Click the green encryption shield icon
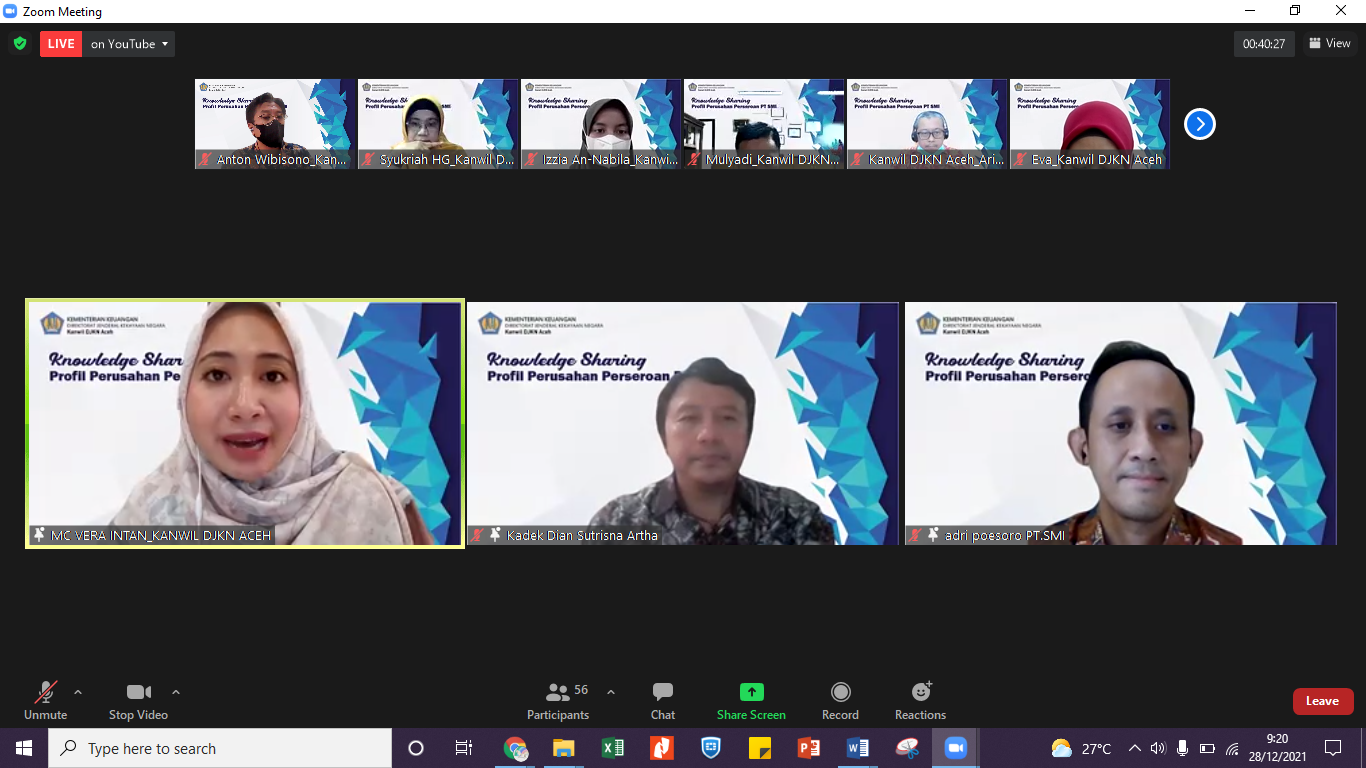The width and height of the screenshot is (1366, 768). click(x=19, y=44)
